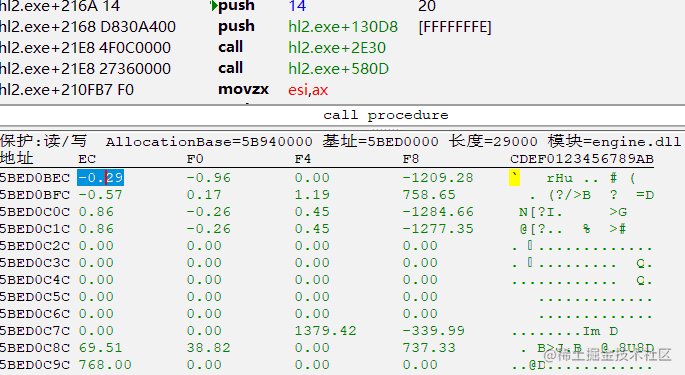Click the EC column header
The height and width of the screenshot is (375, 685).
point(87,159)
